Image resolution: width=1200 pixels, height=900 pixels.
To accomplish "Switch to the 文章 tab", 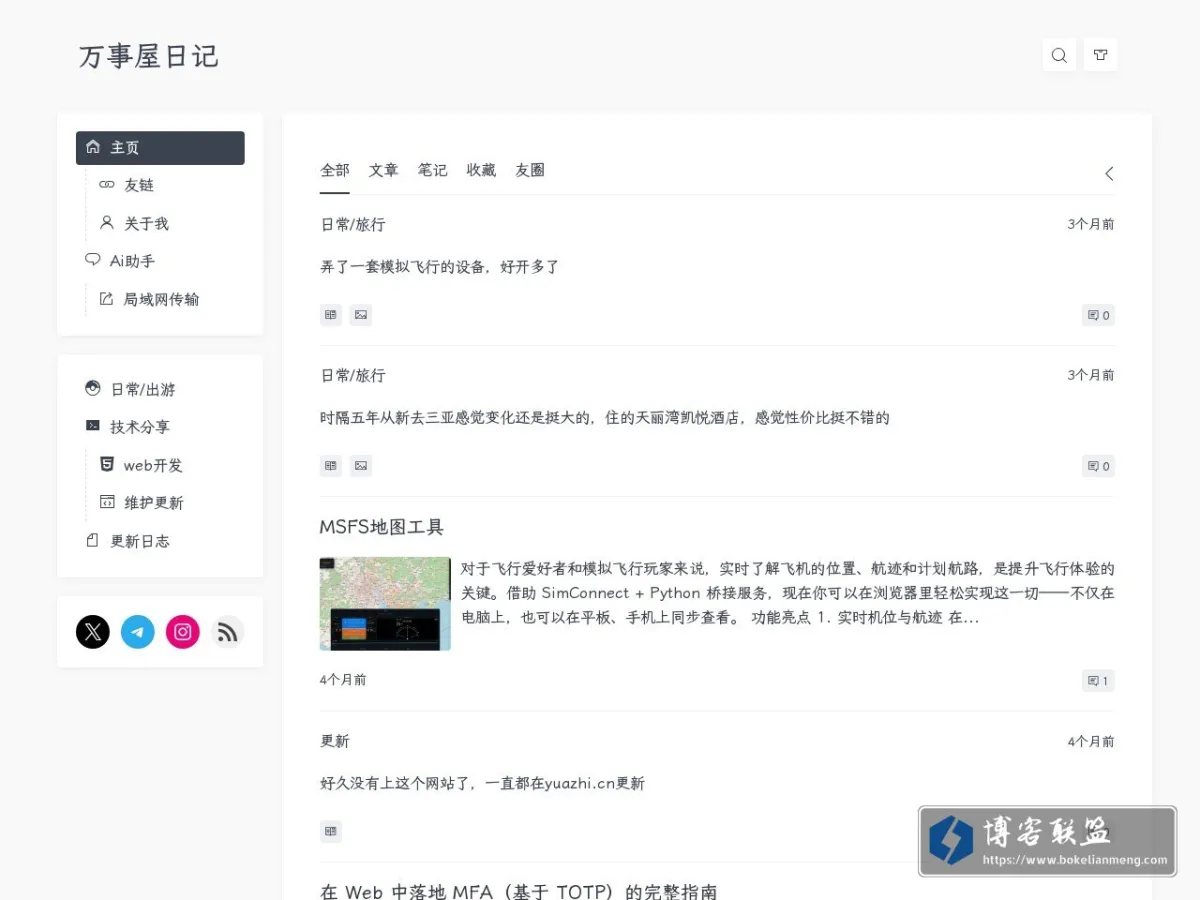I will (x=384, y=170).
